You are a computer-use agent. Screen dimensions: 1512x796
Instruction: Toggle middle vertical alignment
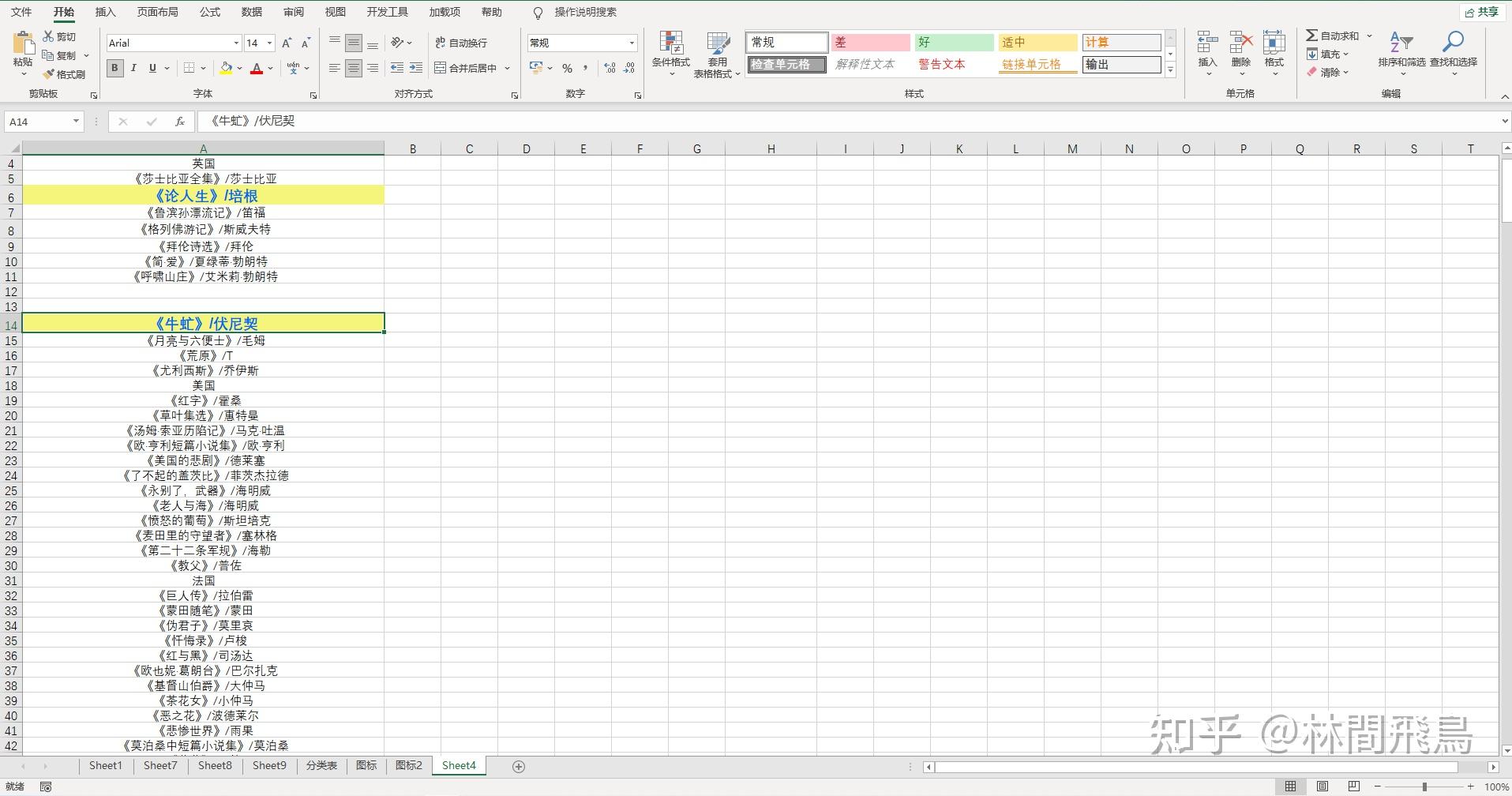point(354,43)
